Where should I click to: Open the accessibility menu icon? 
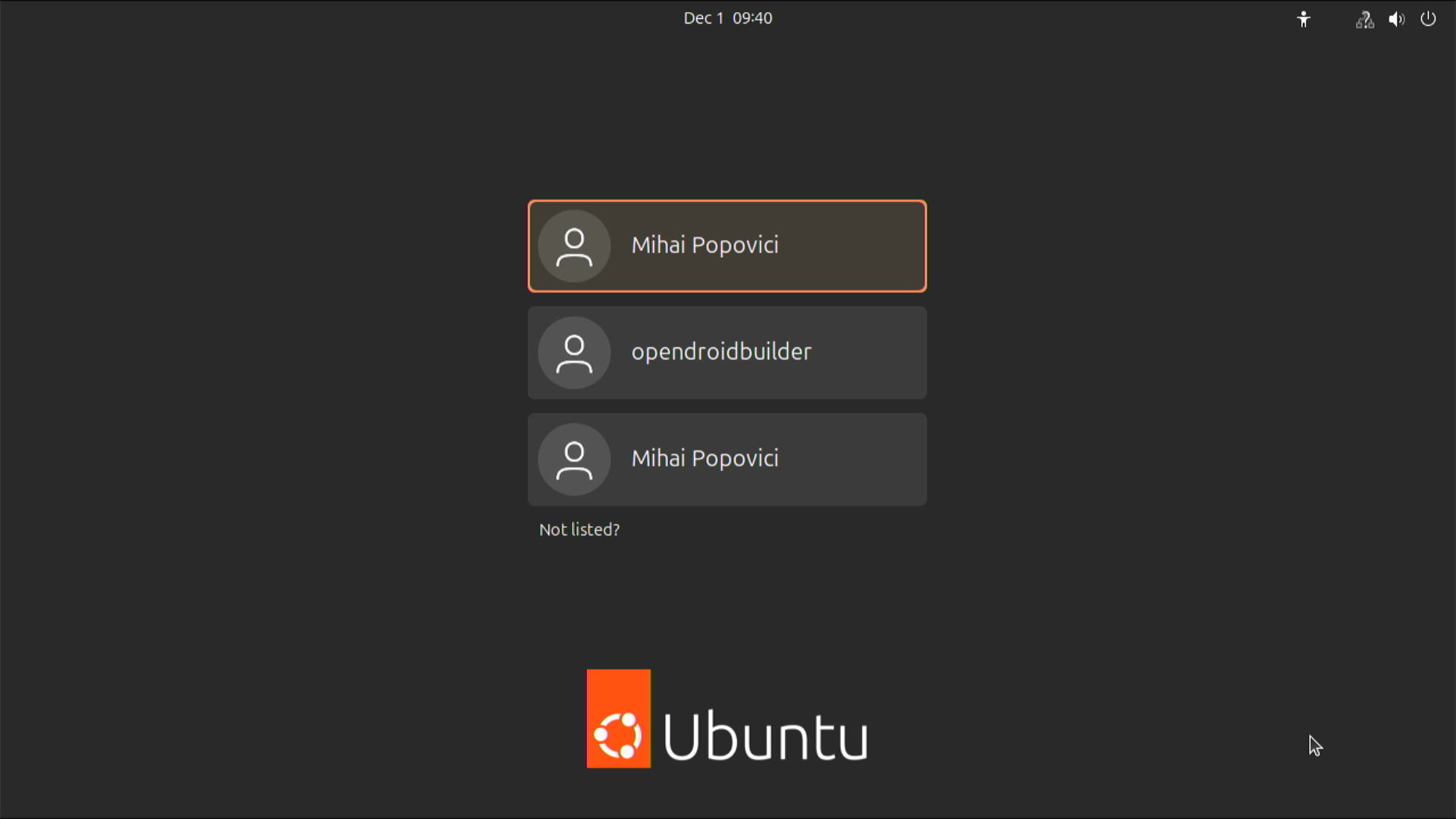tap(1303, 19)
